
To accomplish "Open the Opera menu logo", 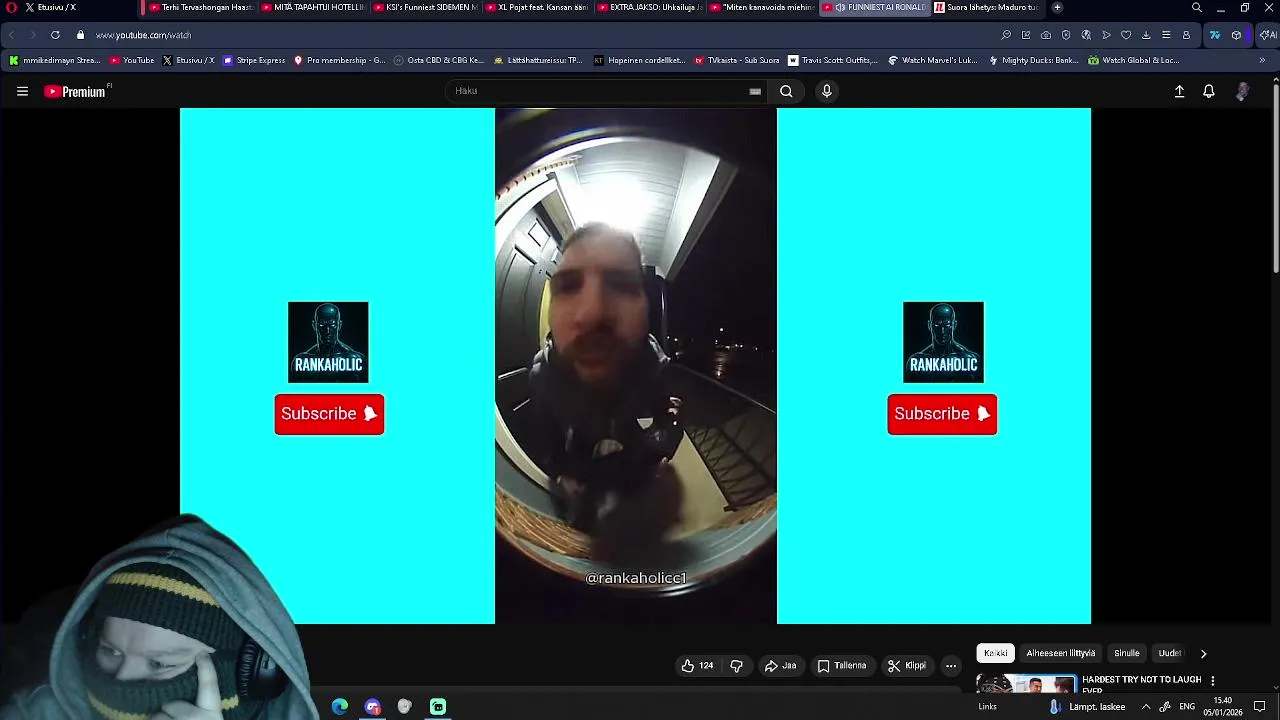I will 11,7.
